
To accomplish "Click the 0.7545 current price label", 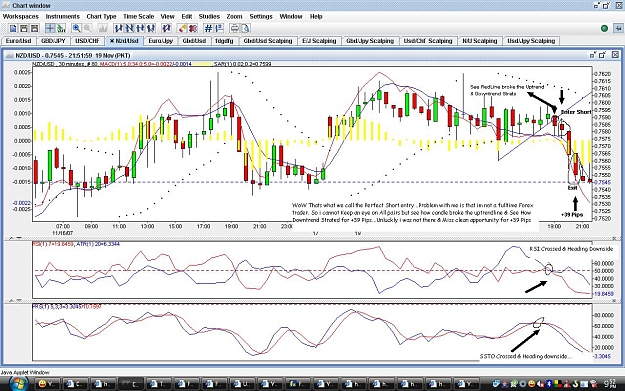I will [x=601, y=182].
